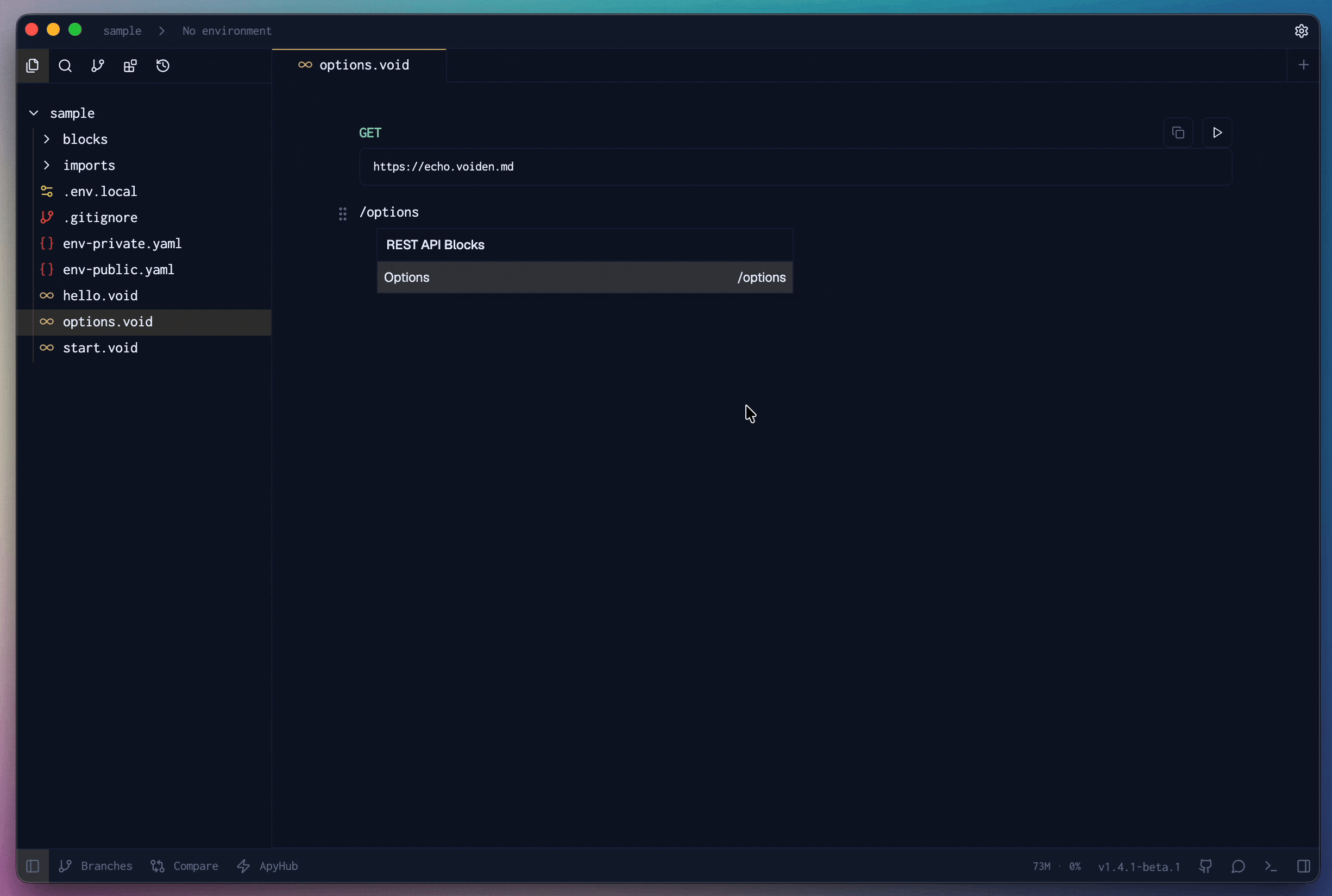Click Branches in the status bar
This screenshot has width=1332, height=896.
[96, 866]
